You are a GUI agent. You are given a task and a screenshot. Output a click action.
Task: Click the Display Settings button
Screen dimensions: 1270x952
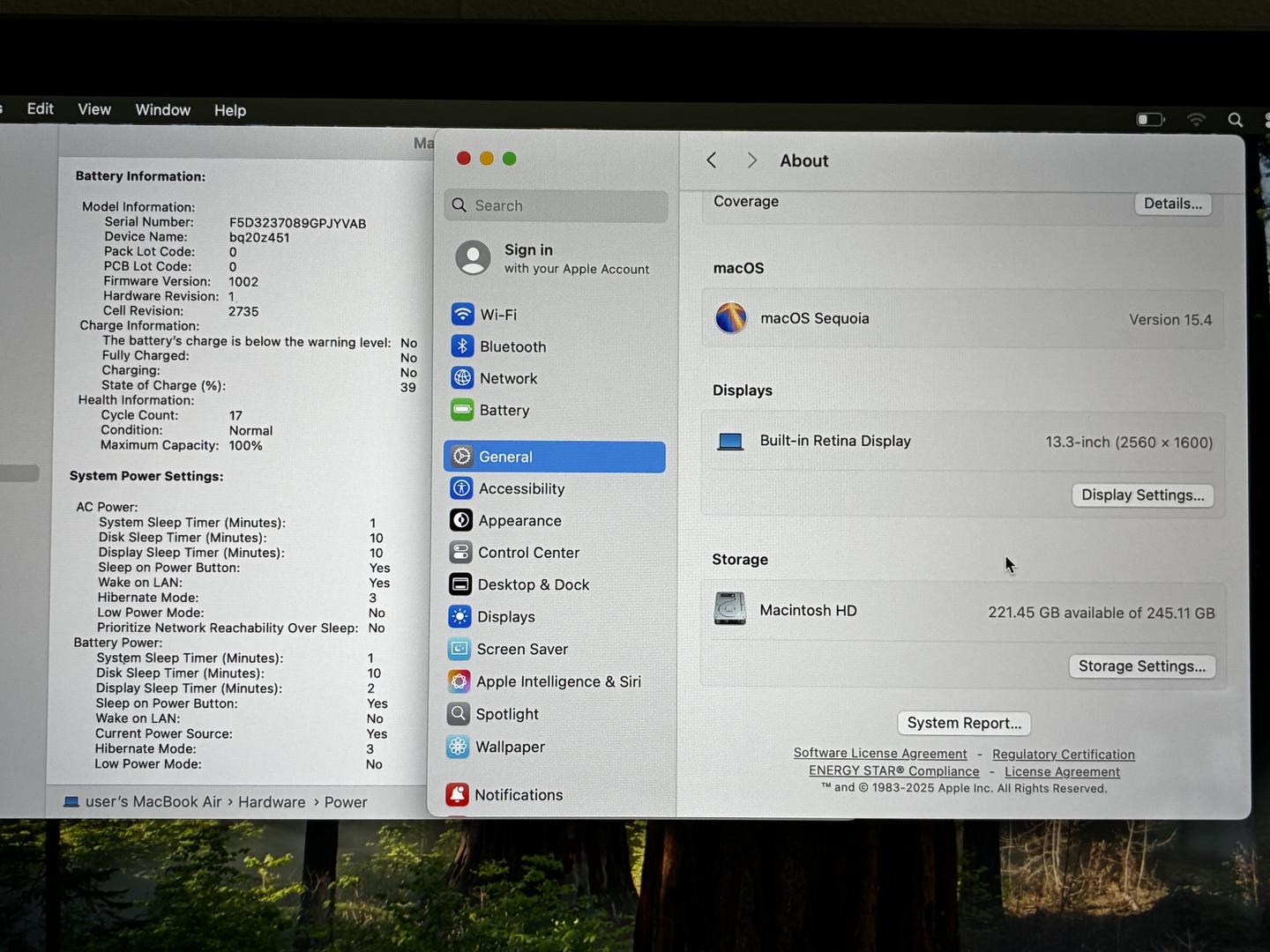(x=1142, y=495)
